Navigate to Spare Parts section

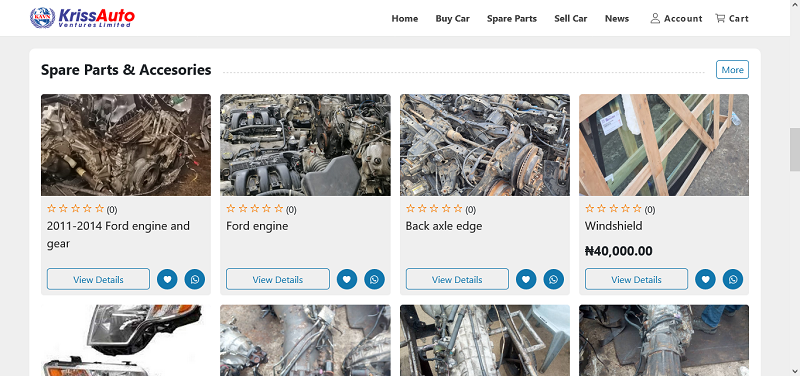pyautogui.click(x=512, y=18)
